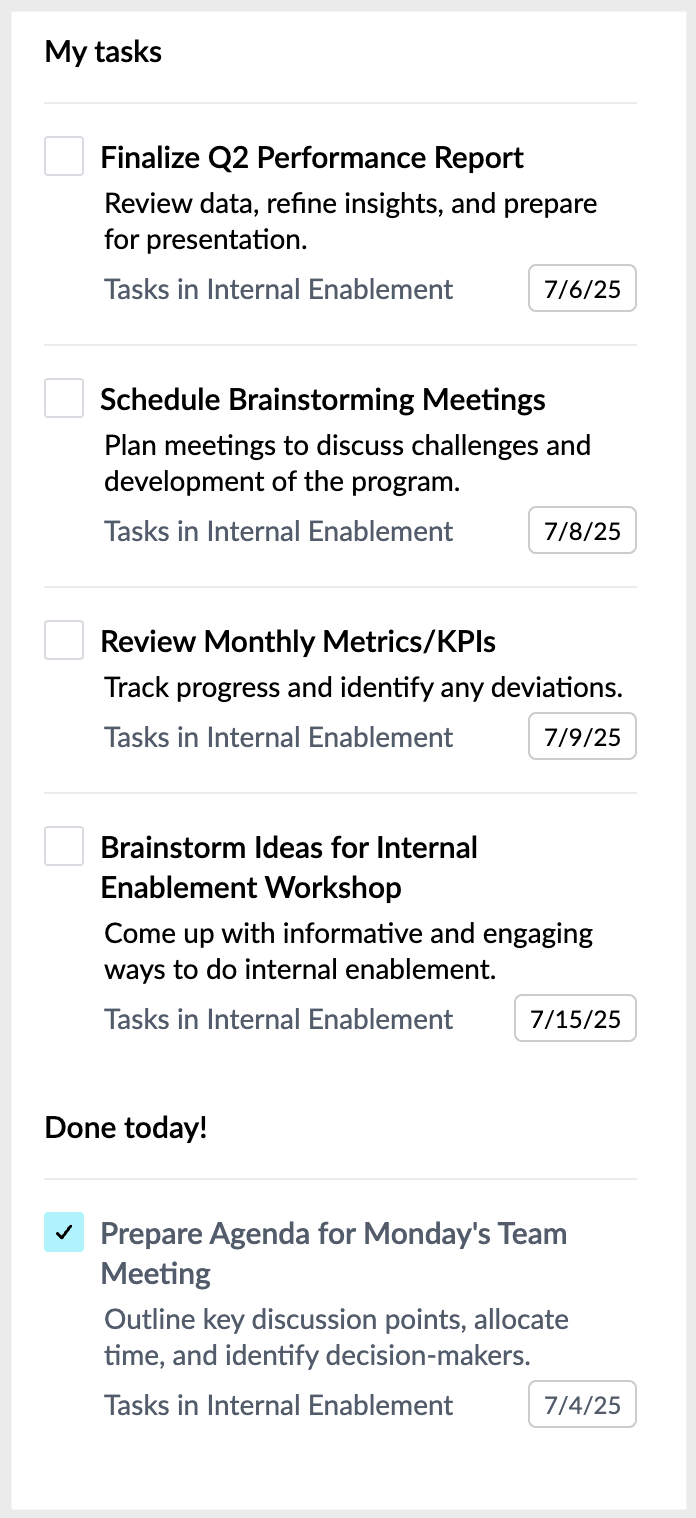This screenshot has height=1518, width=696.
Task: Click the task description about key discussion points
Action: point(337,1337)
